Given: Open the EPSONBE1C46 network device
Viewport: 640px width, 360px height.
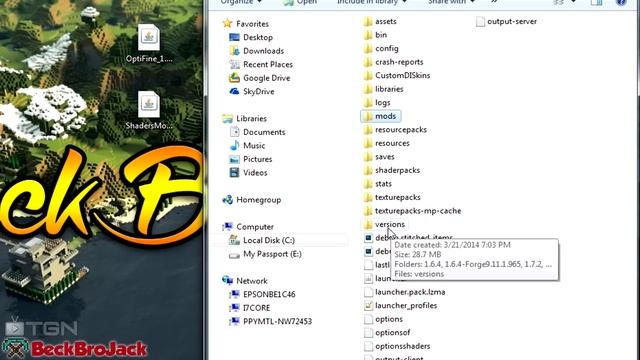Looking at the screenshot, I should coord(262,294).
